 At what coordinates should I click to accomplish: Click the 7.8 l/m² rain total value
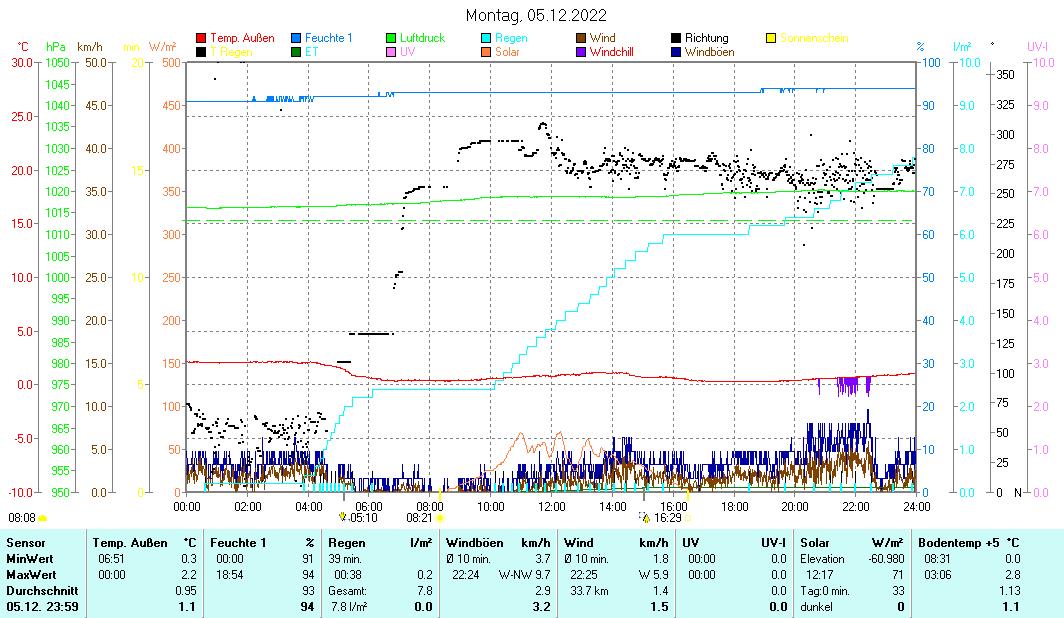(x=349, y=606)
